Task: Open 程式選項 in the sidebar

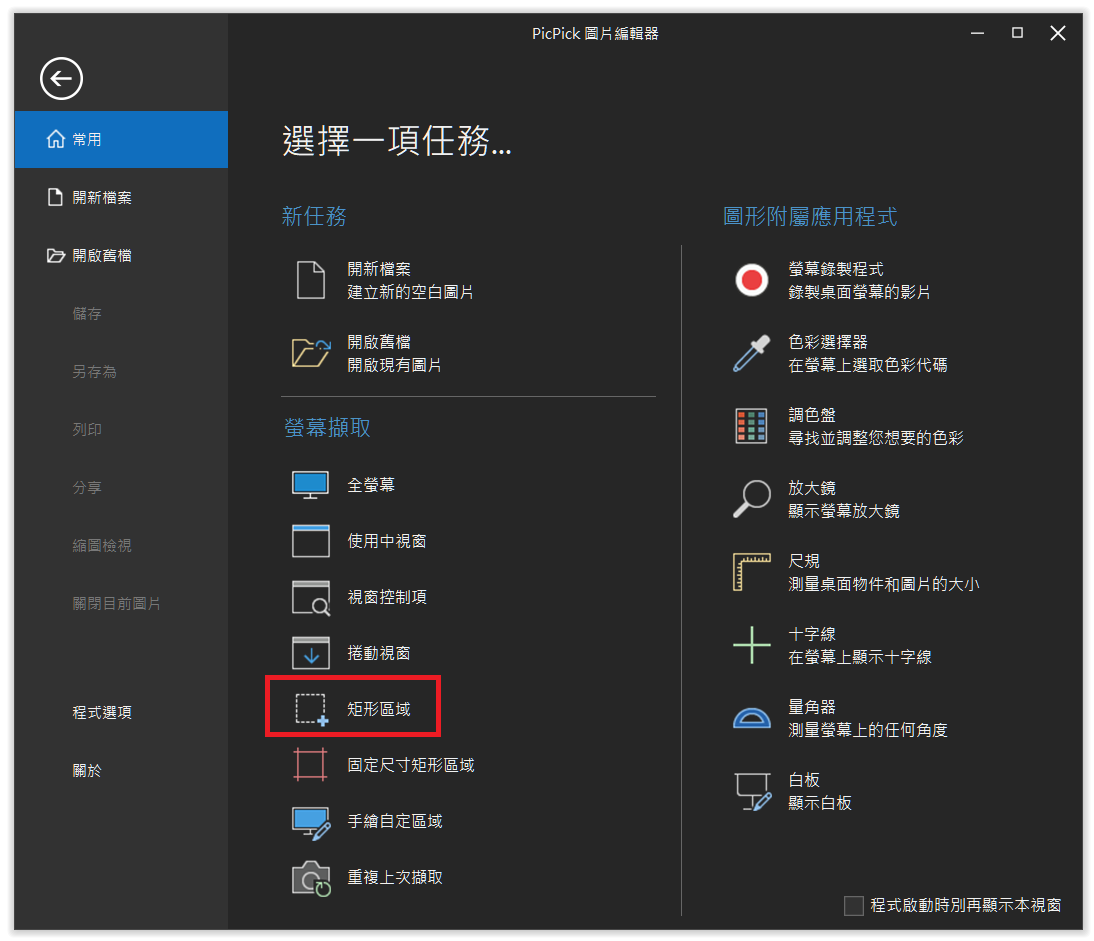Action: pyautogui.click(x=102, y=712)
